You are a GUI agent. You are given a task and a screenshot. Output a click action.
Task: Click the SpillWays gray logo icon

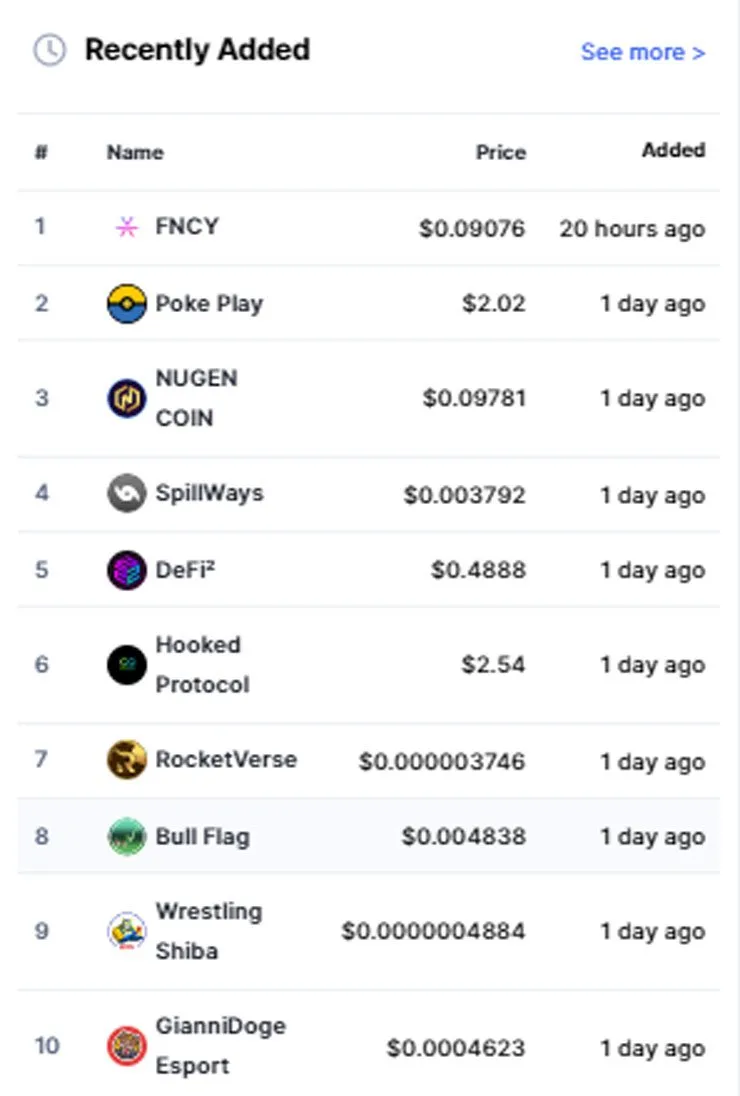(126, 493)
